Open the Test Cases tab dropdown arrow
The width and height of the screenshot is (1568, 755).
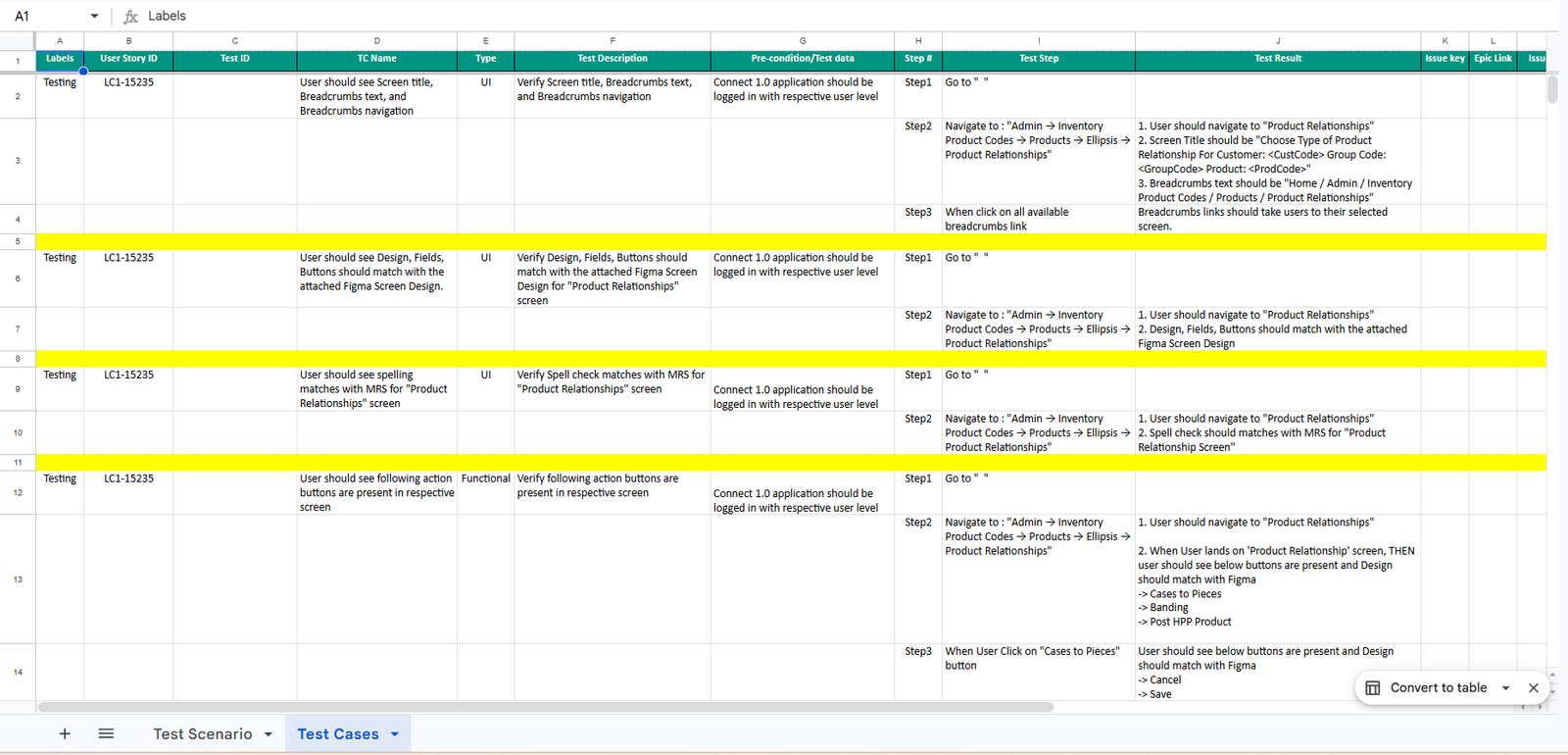pyautogui.click(x=395, y=734)
